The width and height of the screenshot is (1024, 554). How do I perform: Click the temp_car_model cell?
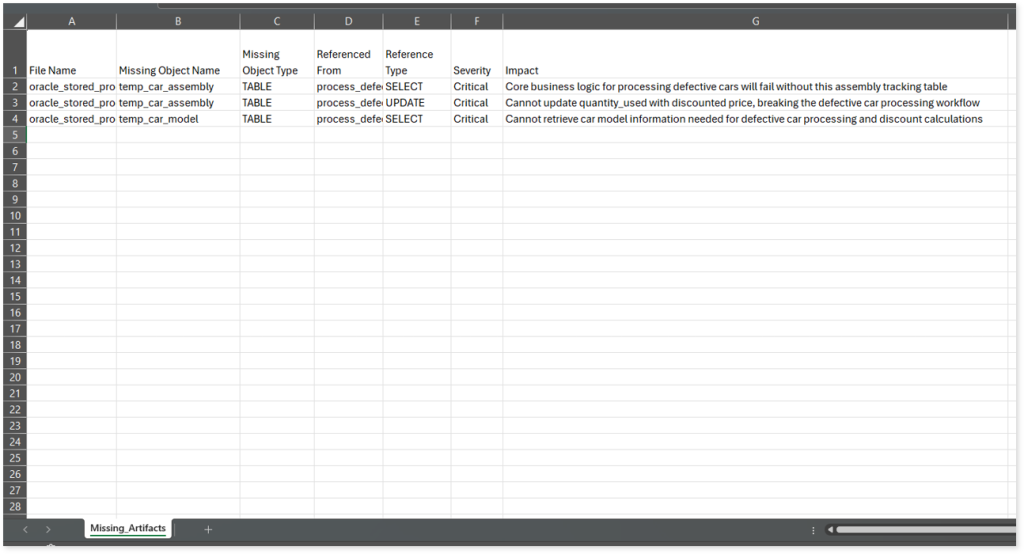pos(178,119)
